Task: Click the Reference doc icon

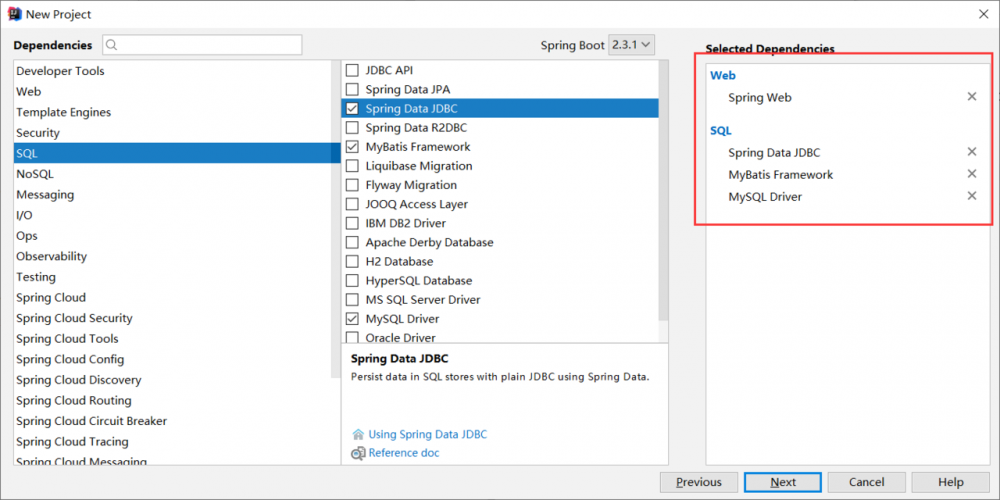Action: click(x=358, y=453)
